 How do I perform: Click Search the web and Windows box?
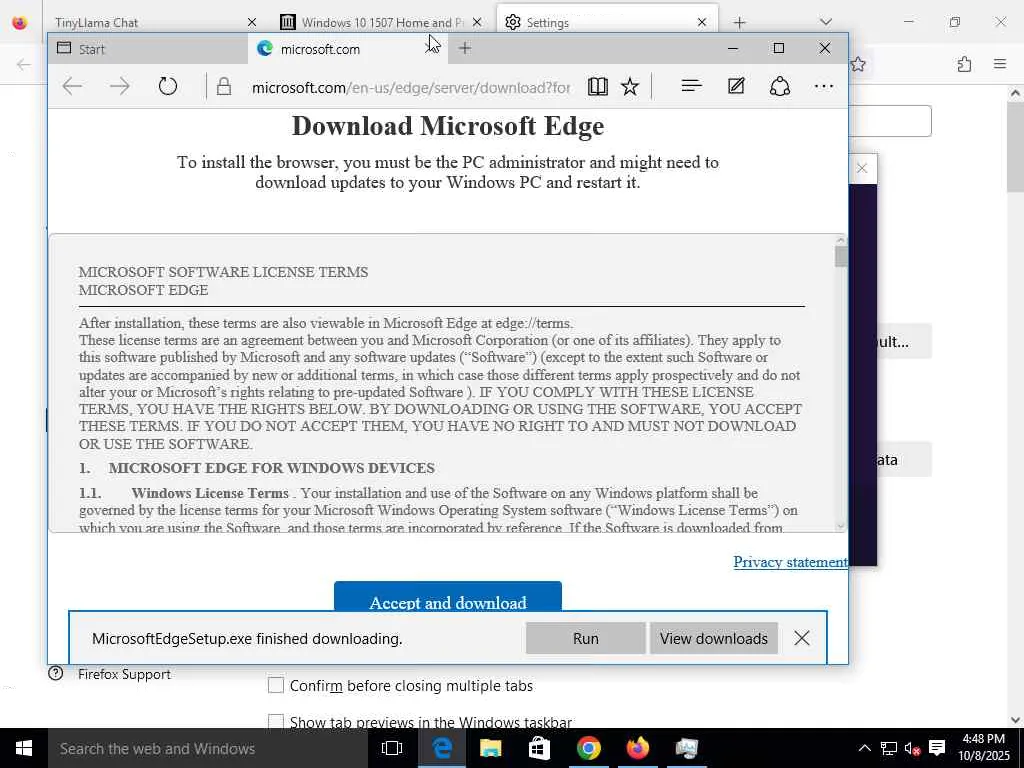[208, 748]
